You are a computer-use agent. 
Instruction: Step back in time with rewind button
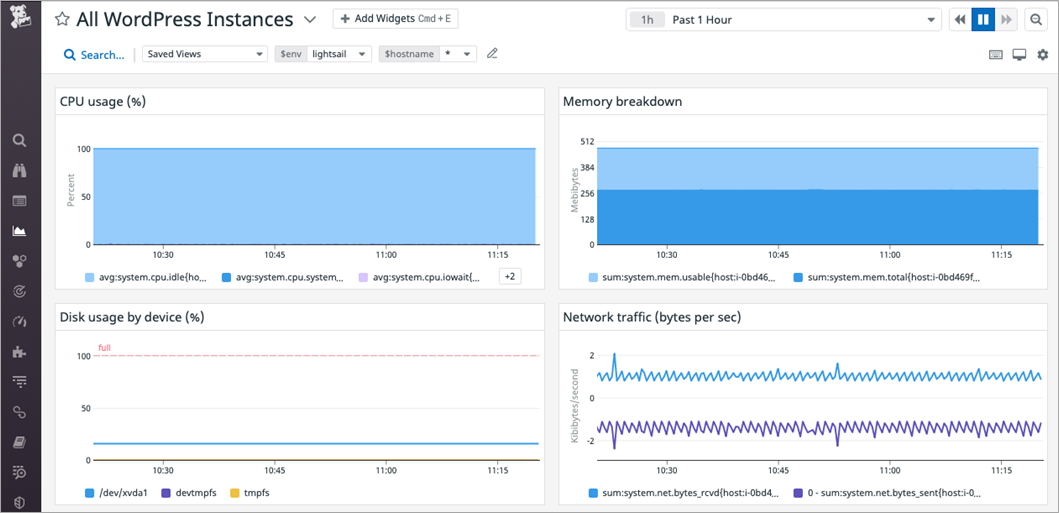pos(960,20)
